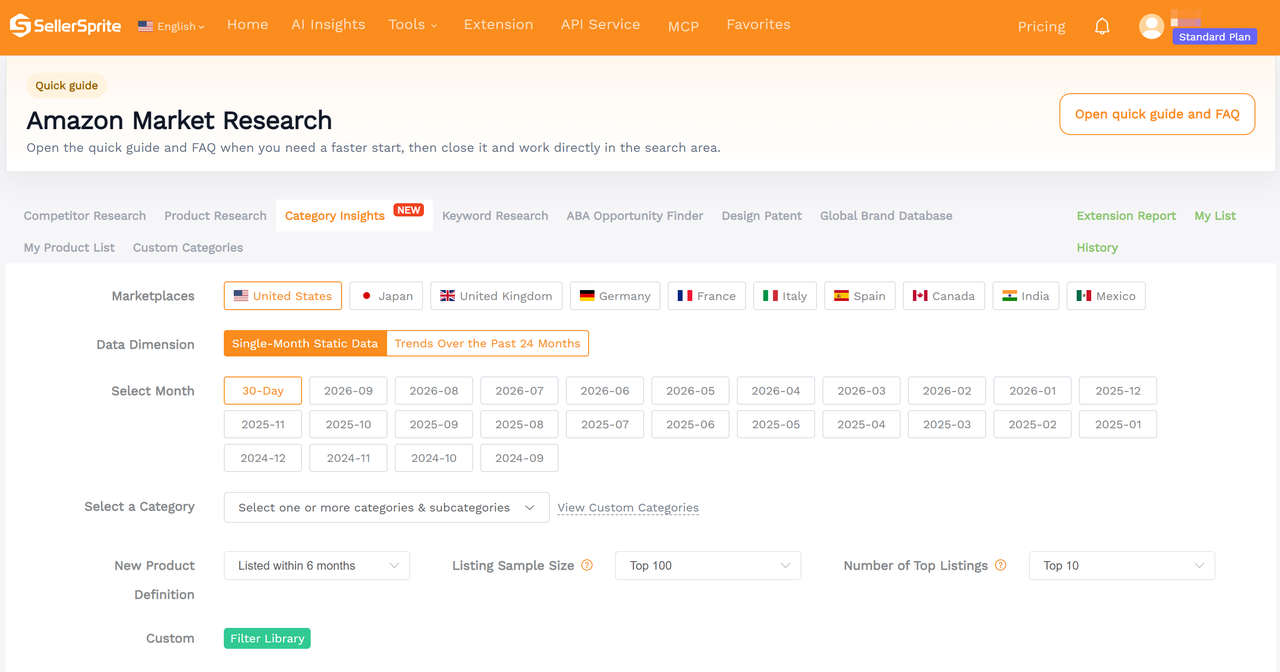Click the Standard Plan badge
This screenshot has width=1280, height=672.
1214,37
